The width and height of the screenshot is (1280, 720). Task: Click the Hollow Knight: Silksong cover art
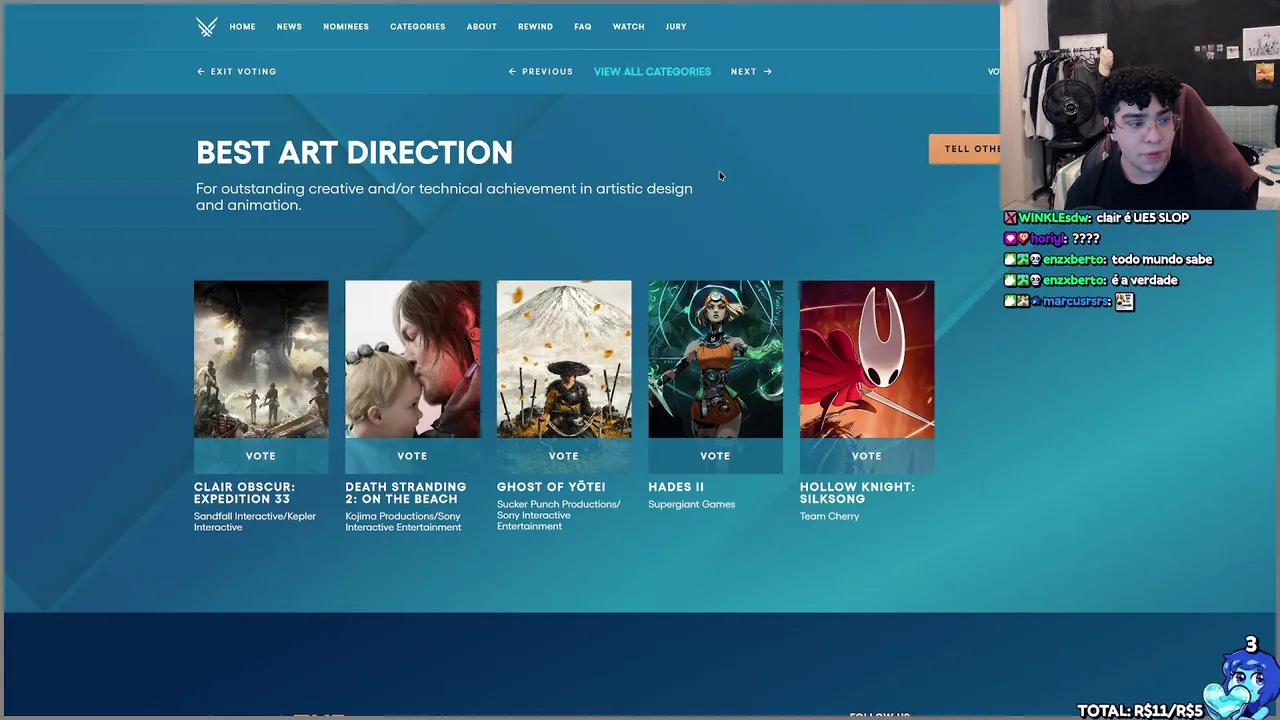pyautogui.click(x=867, y=359)
